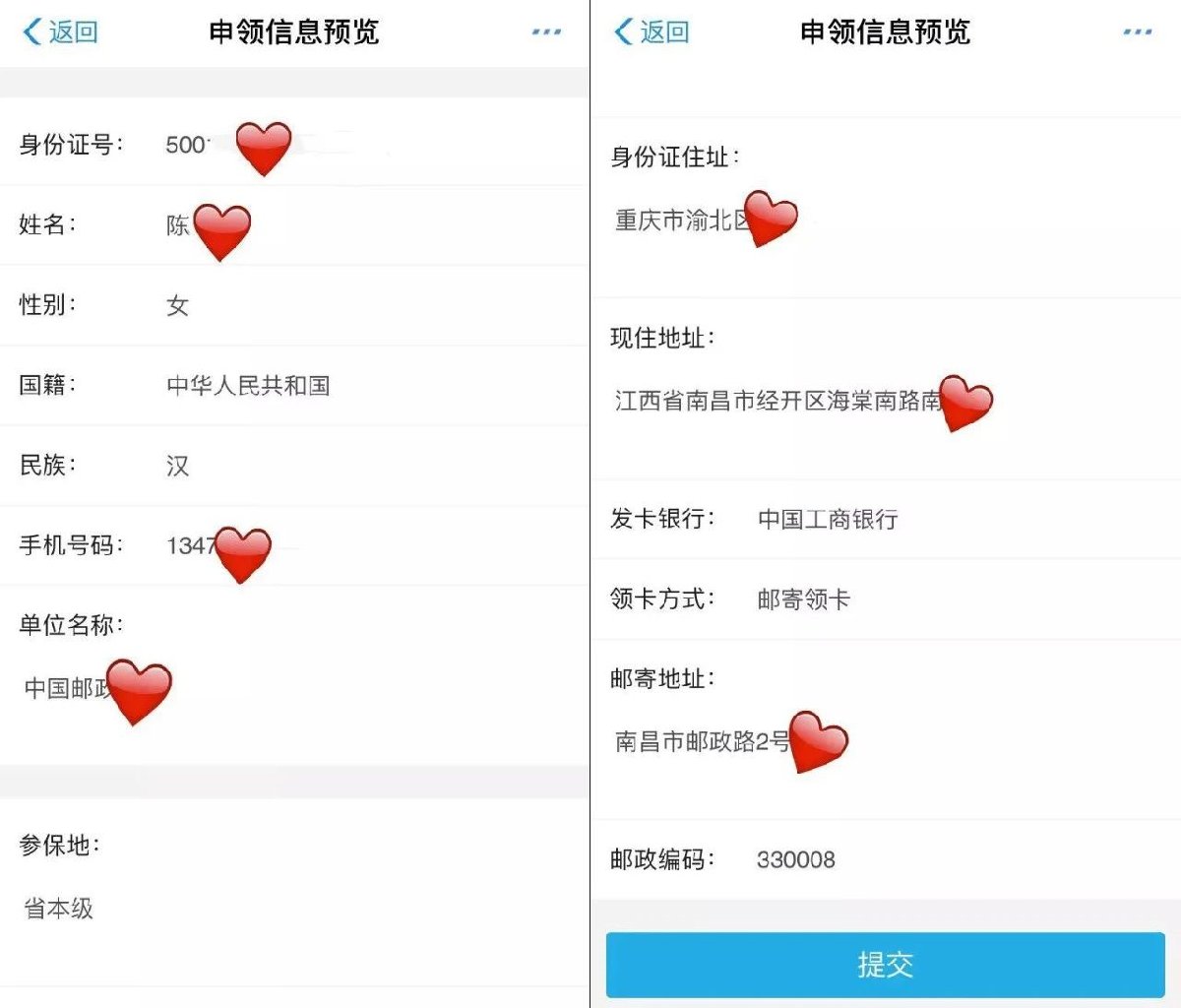Click the heart sticker on the mailing address
This screenshot has height=1008, width=1181.
click(819, 741)
